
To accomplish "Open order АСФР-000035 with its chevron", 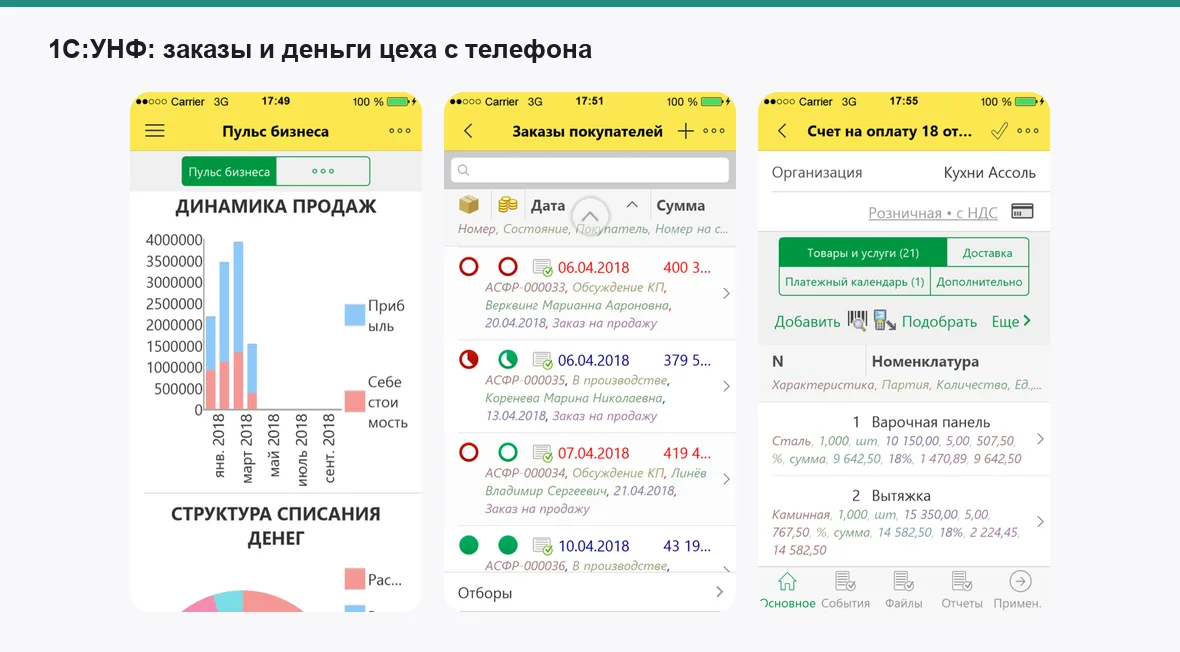I will pyautogui.click(x=726, y=386).
